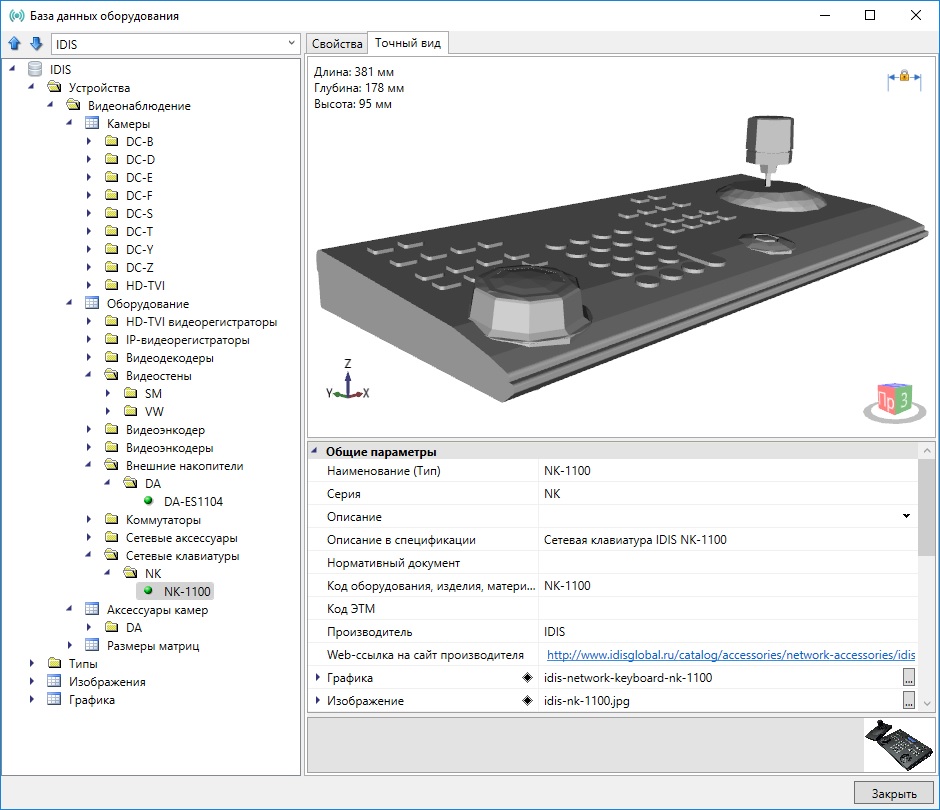
Task: Click the blue down arrow navigation icon
Action: pyautogui.click(x=36, y=44)
